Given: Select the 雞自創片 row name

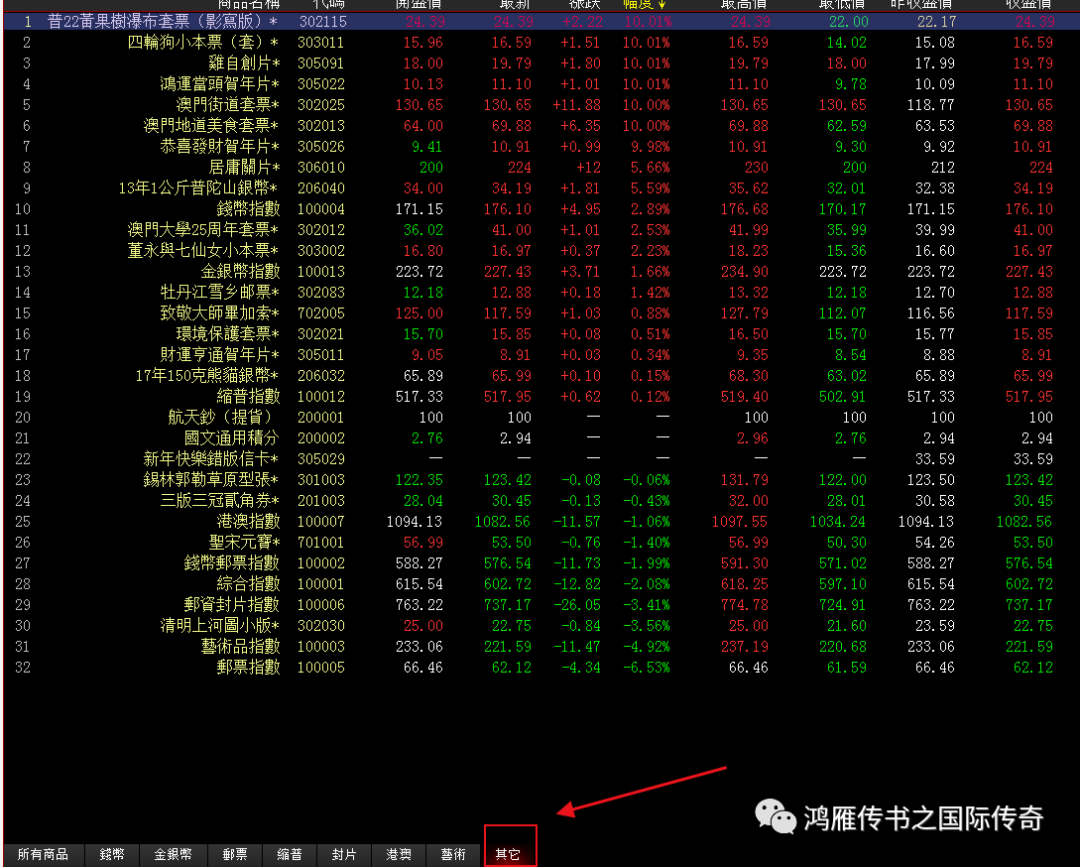Looking at the screenshot, I should pyautogui.click(x=244, y=63).
